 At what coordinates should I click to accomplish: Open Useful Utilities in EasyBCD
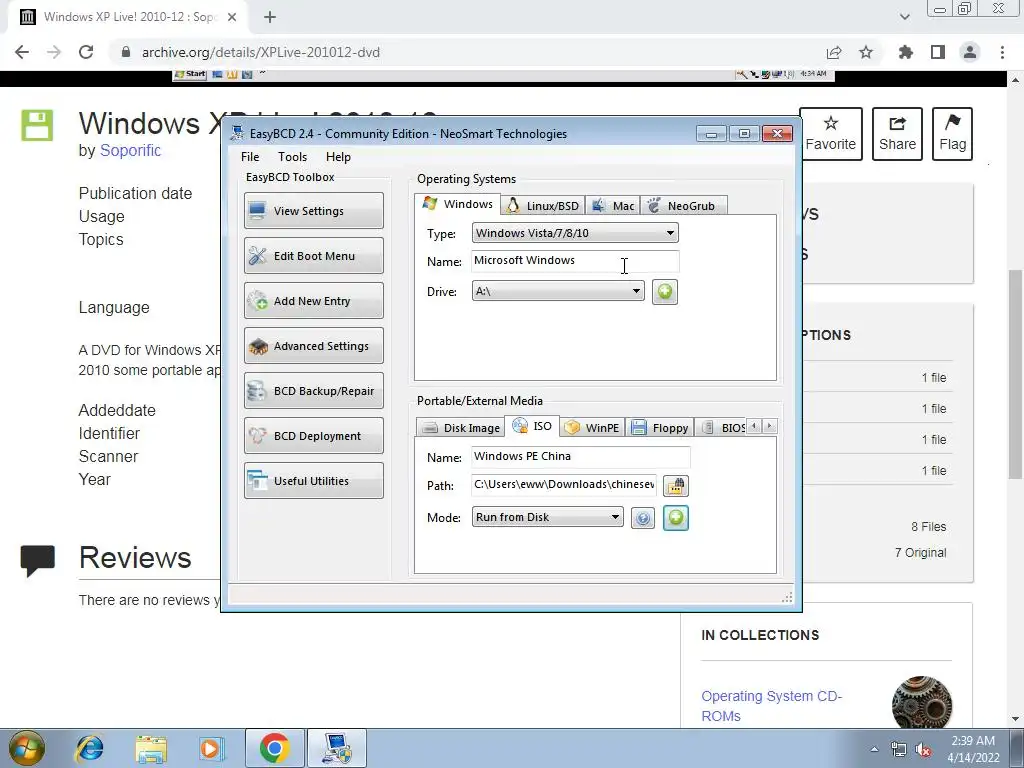313,481
